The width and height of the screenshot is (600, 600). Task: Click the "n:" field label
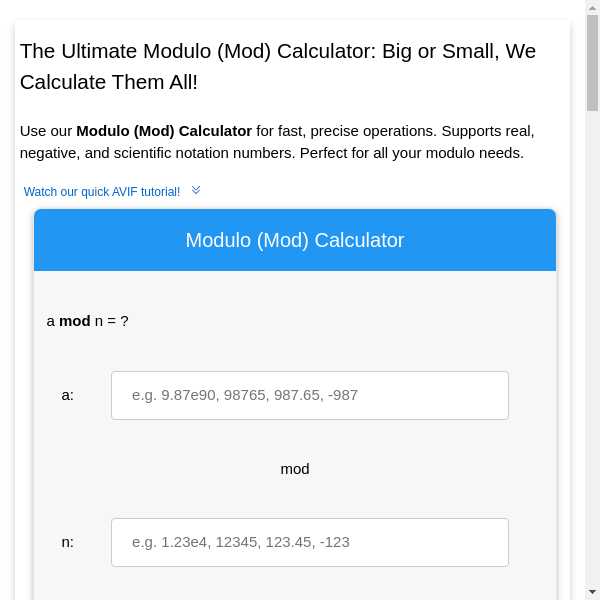(x=68, y=542)
